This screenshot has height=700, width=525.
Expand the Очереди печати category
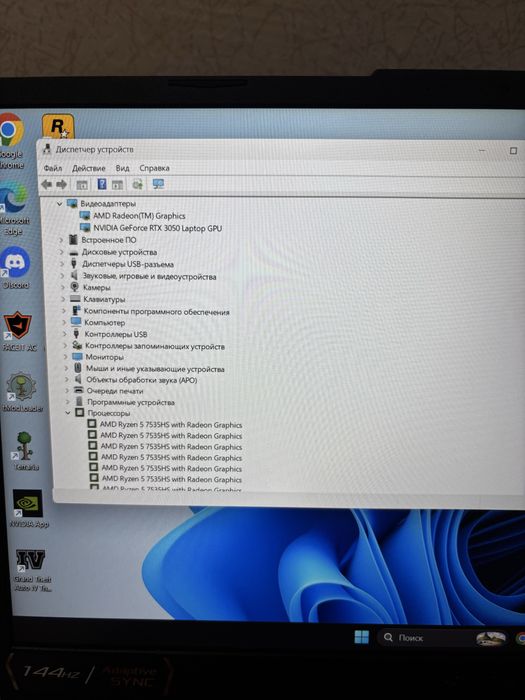pos(67,391)
